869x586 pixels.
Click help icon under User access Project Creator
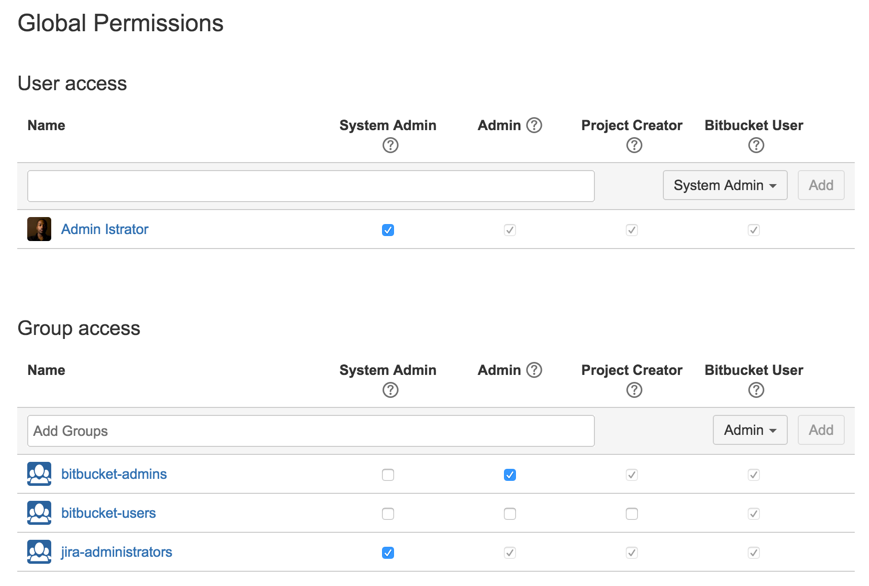[x=634, y=146]
